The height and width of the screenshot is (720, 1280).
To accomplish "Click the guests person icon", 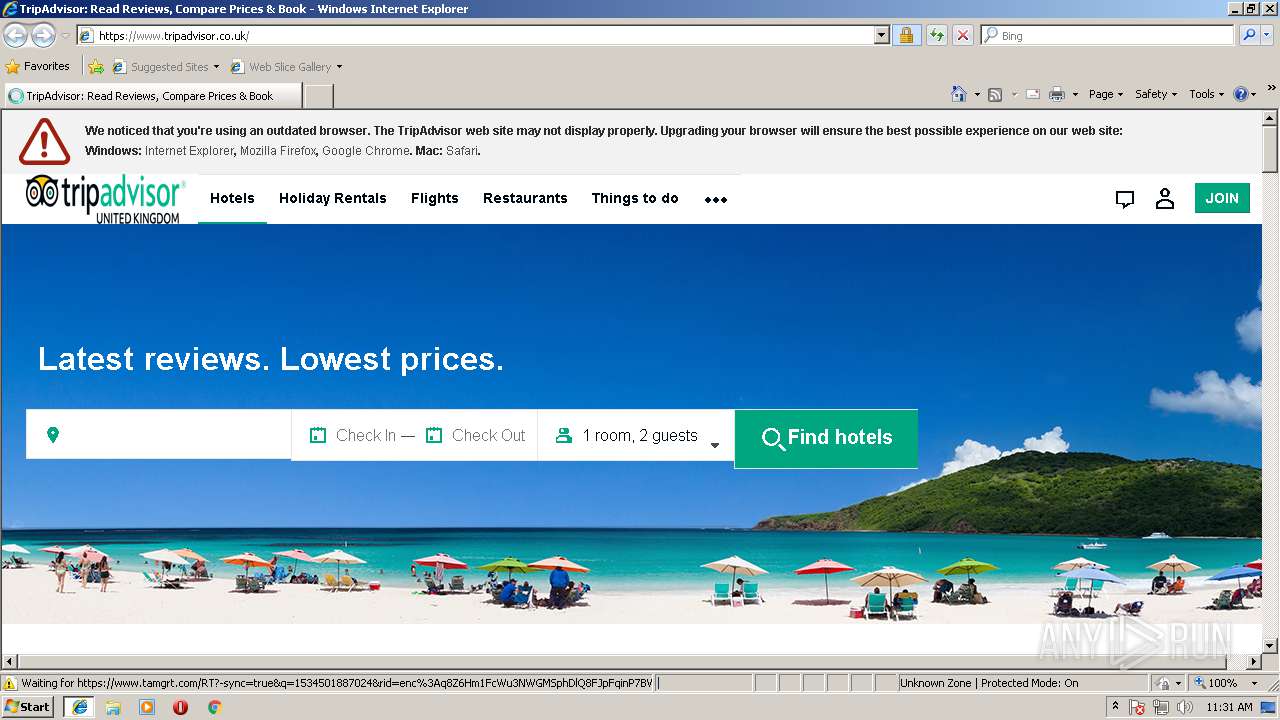I will click(x=564, y=435).
